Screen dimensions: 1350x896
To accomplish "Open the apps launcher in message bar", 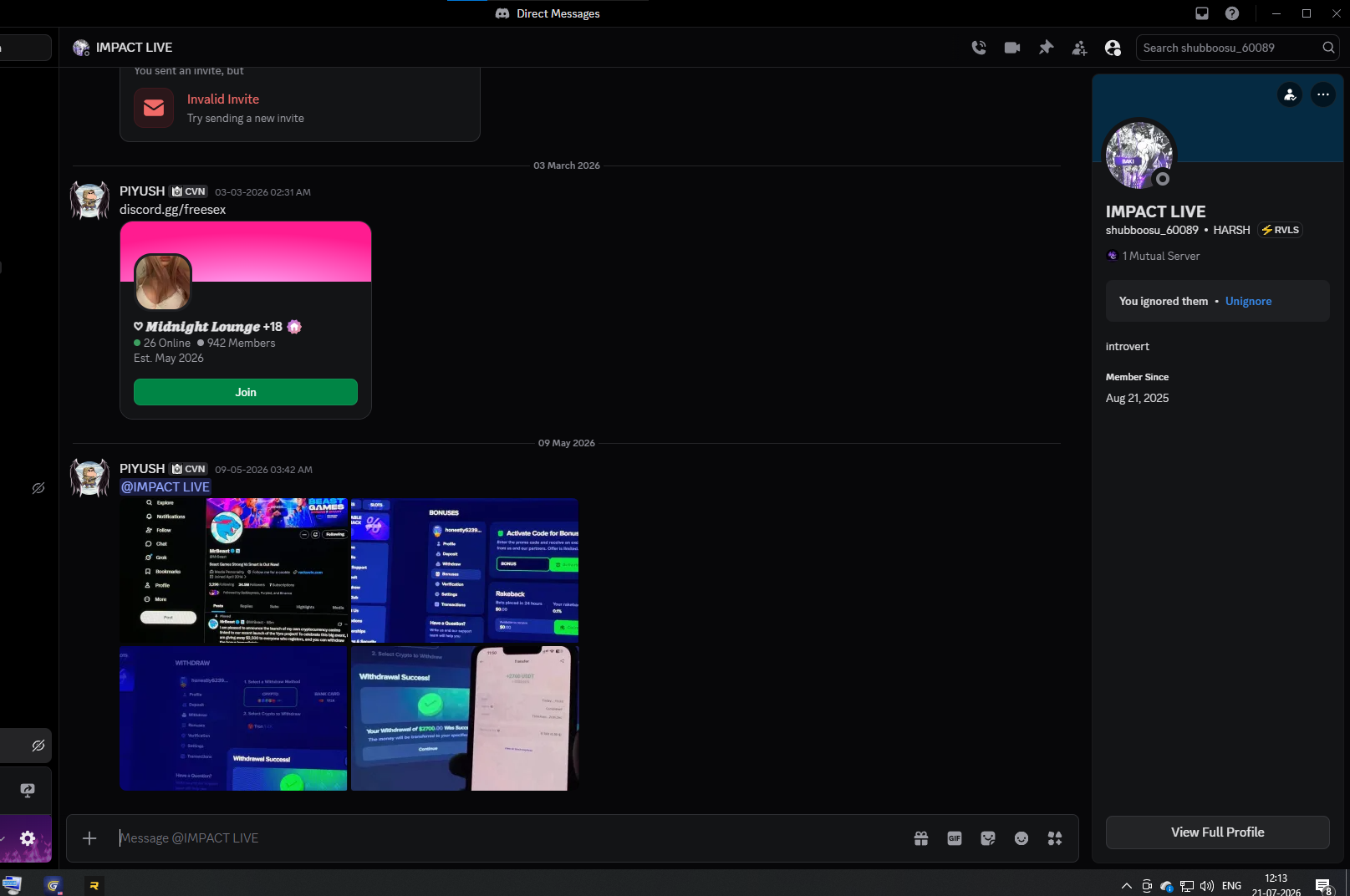I will click(x=1055, y=838).
